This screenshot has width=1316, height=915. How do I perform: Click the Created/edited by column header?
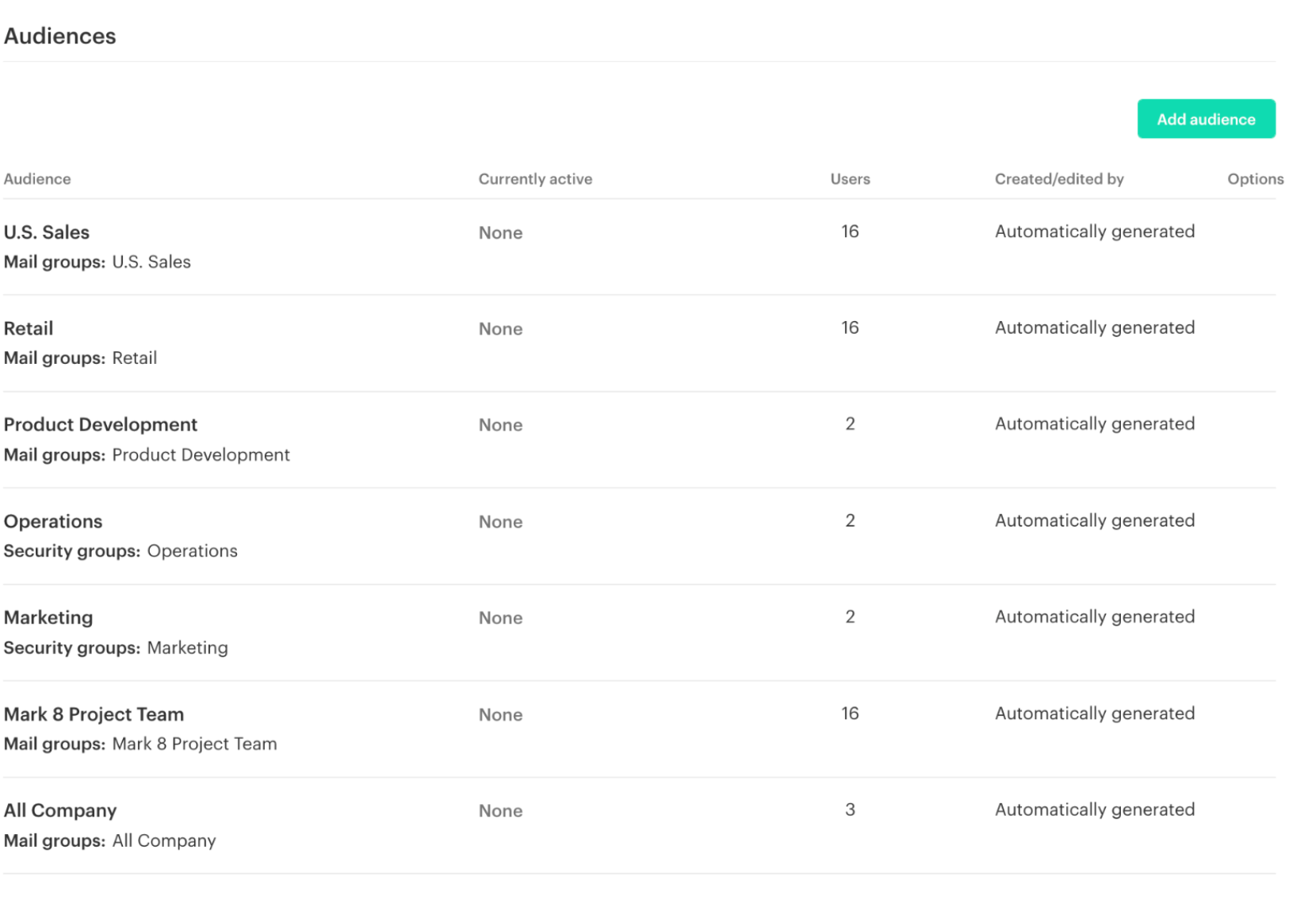1059,178
